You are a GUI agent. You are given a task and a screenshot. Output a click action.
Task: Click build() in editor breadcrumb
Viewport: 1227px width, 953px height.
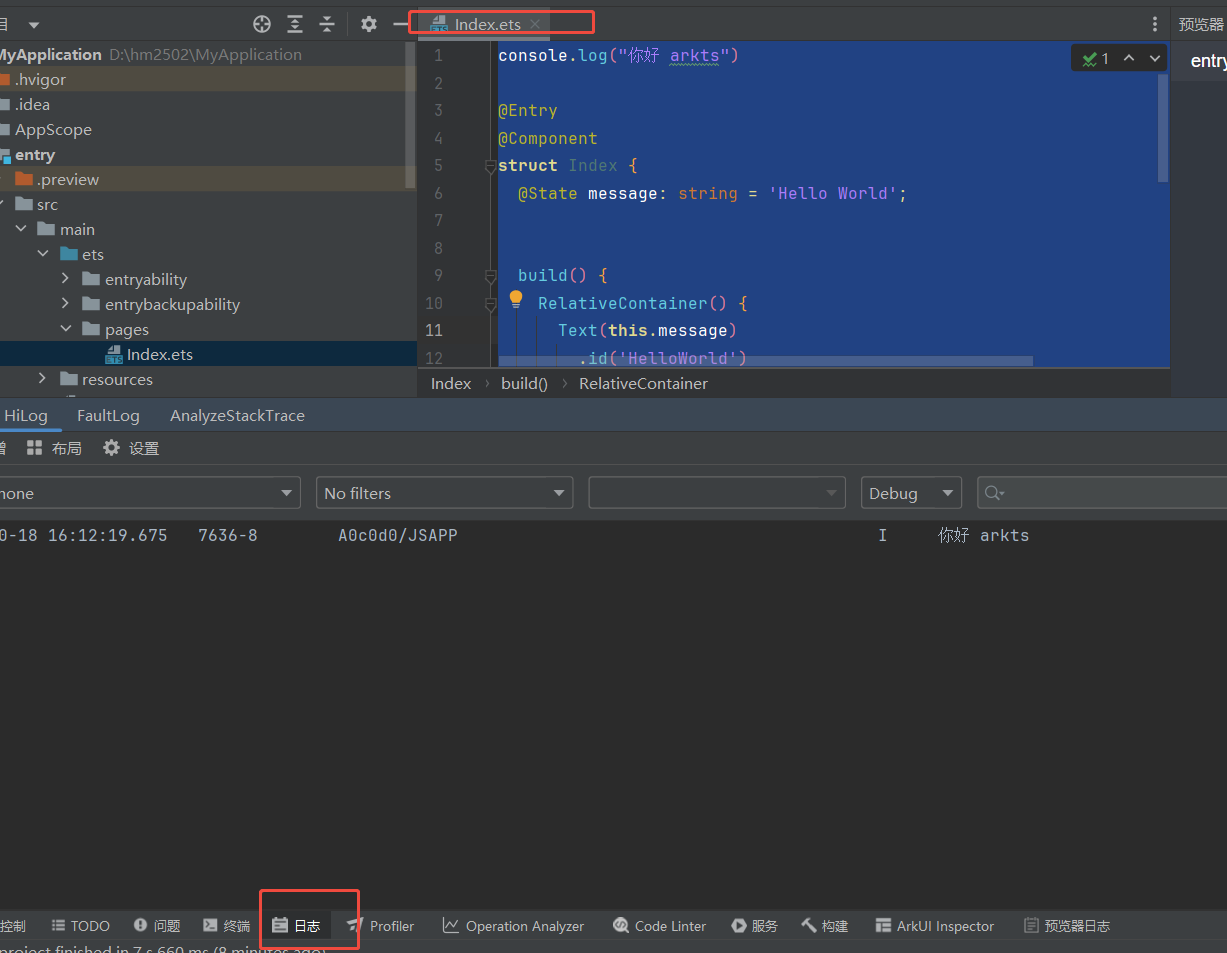coord(525,383)
